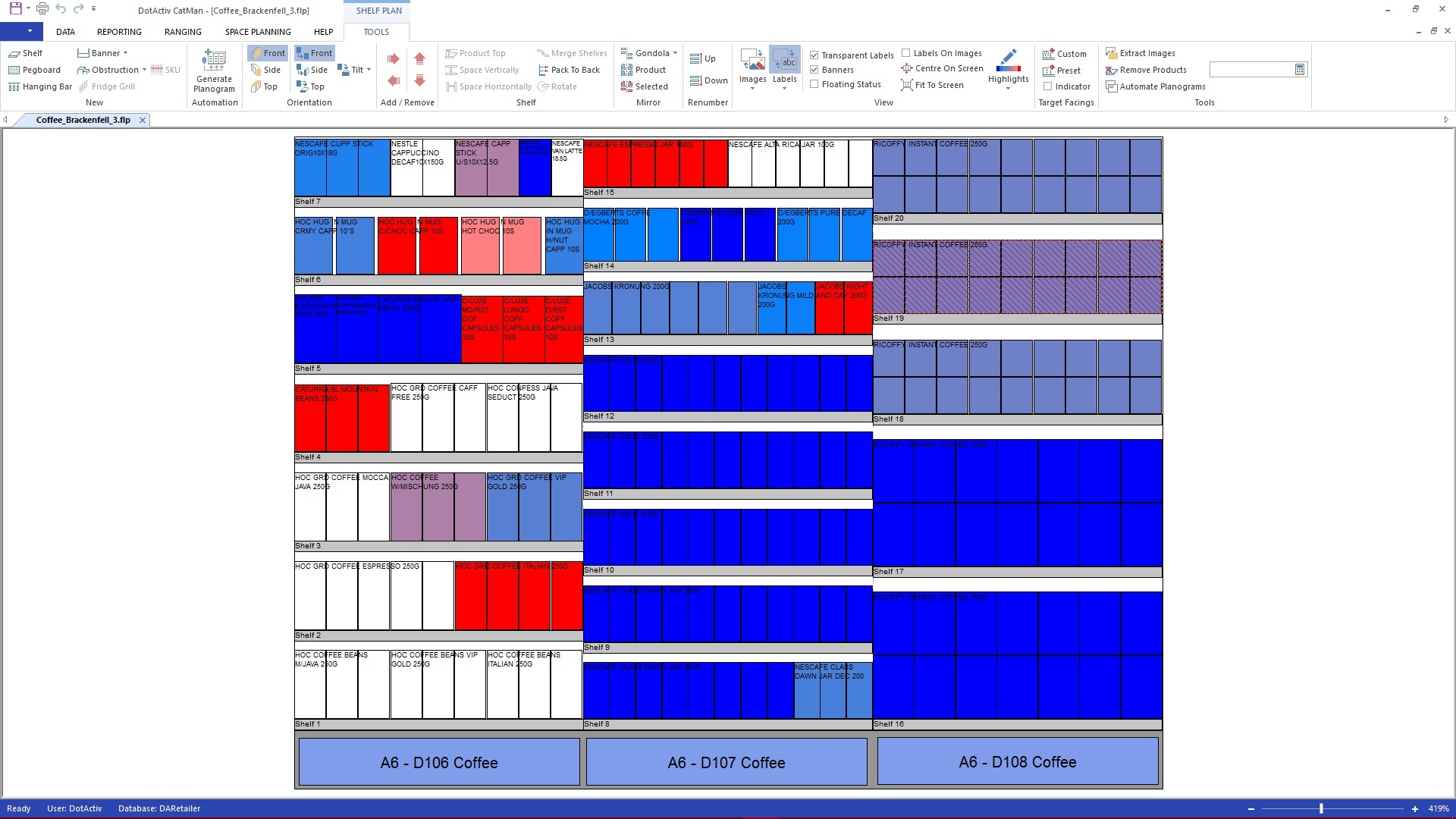Open the application file menu dropdown
This screenshot has width=1456, height=819.
point(21,31)
